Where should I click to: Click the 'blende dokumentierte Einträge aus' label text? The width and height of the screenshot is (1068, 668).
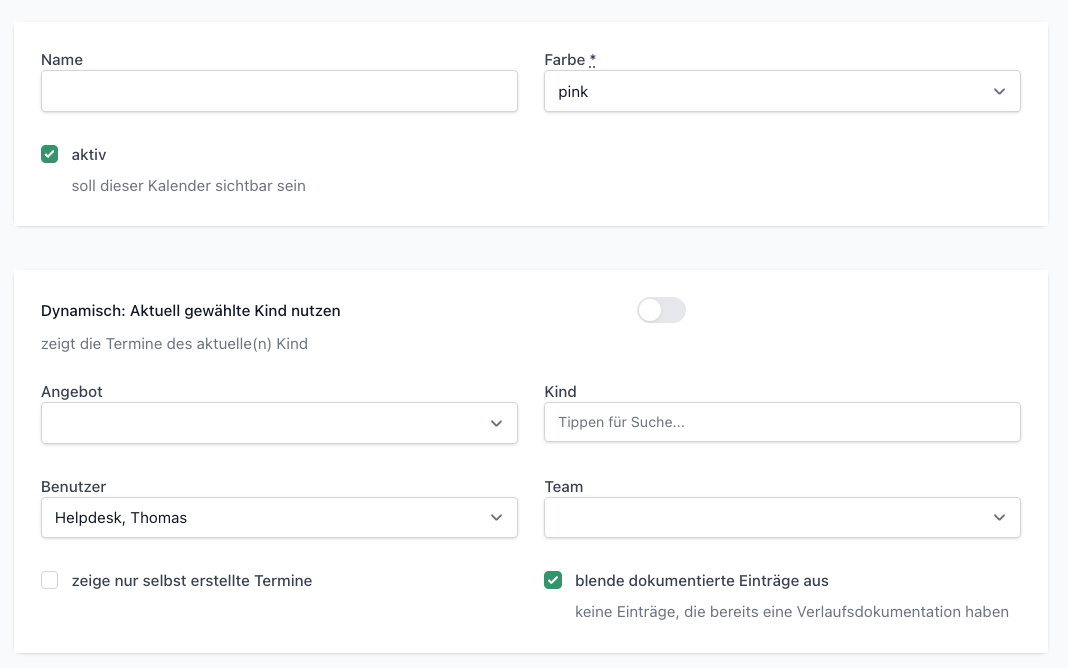tap(701, 581)
